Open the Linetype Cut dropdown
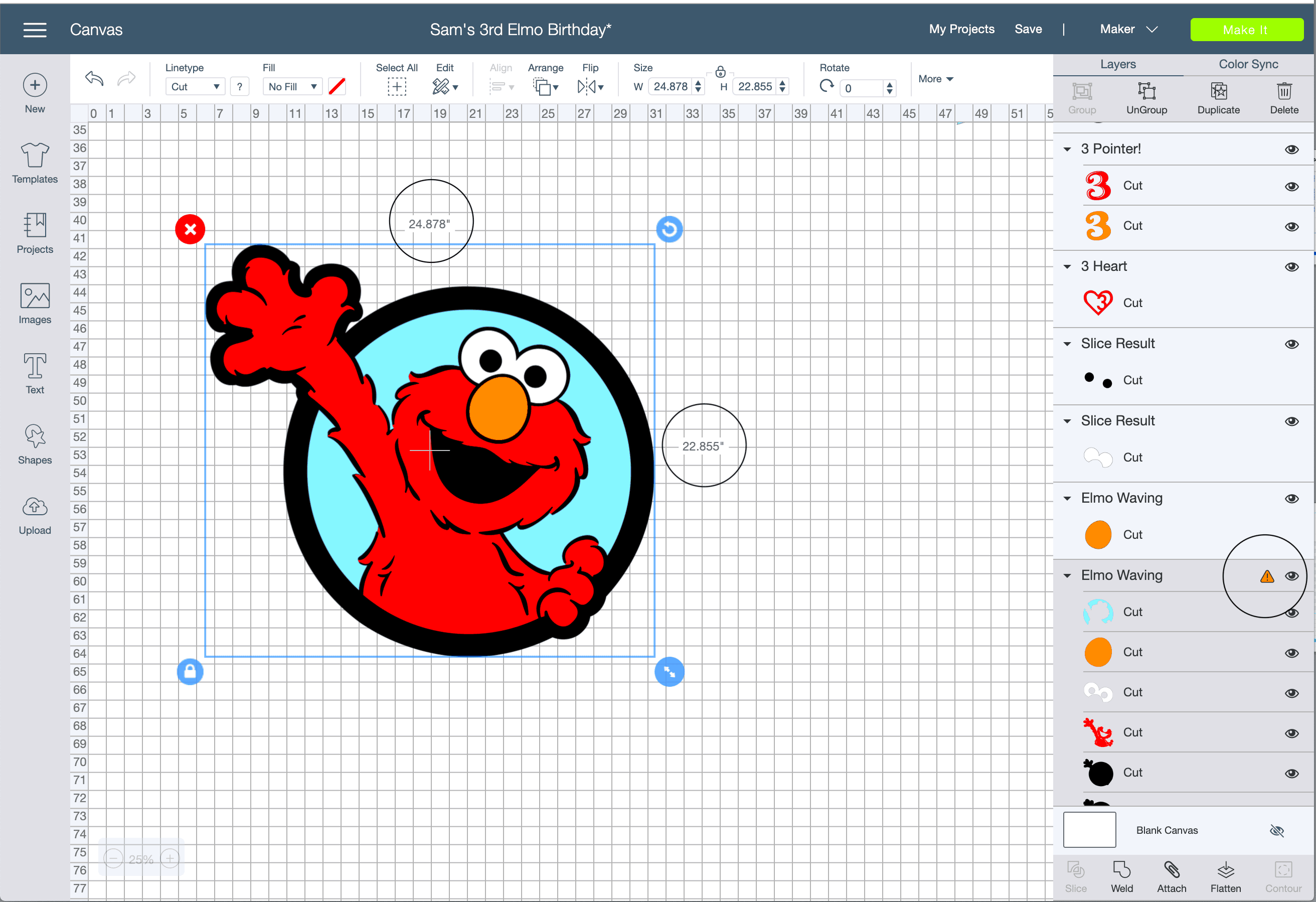1316x902 pixels. click(196, 87)
